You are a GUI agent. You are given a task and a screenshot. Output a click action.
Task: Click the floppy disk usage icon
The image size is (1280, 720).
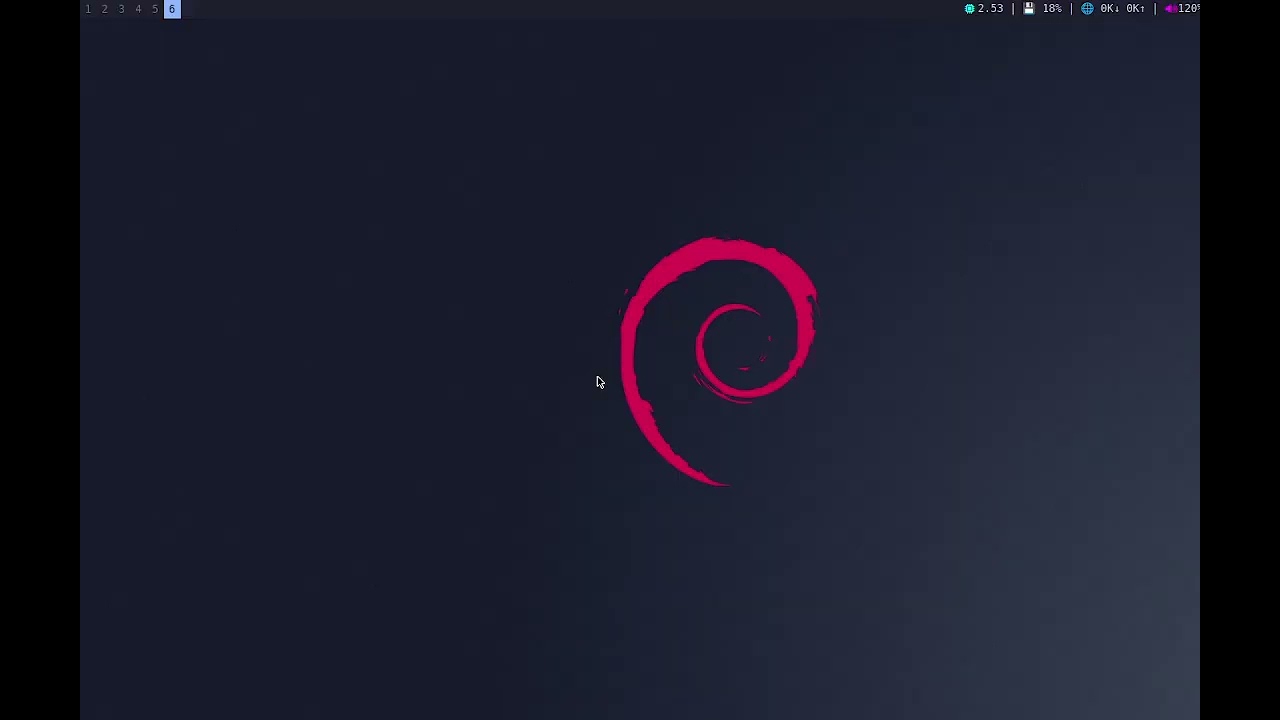pyautogui.click(x=1028, y=9)
